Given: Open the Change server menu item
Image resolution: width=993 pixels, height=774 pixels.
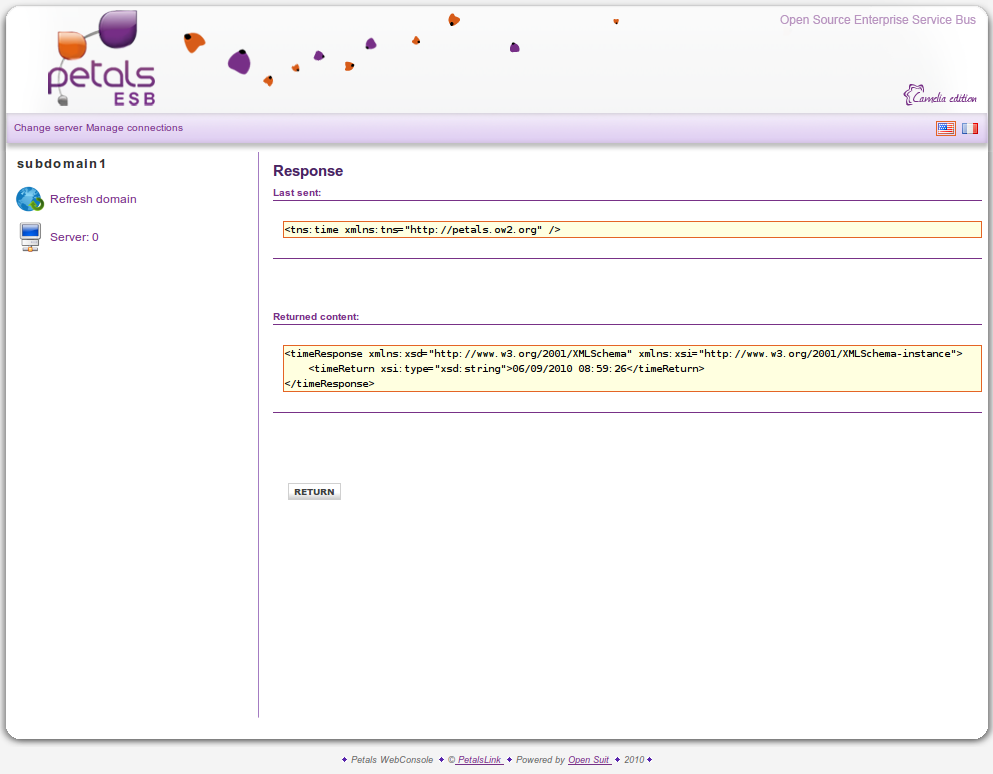Looking at the screenshot, I should pos(48,128).
